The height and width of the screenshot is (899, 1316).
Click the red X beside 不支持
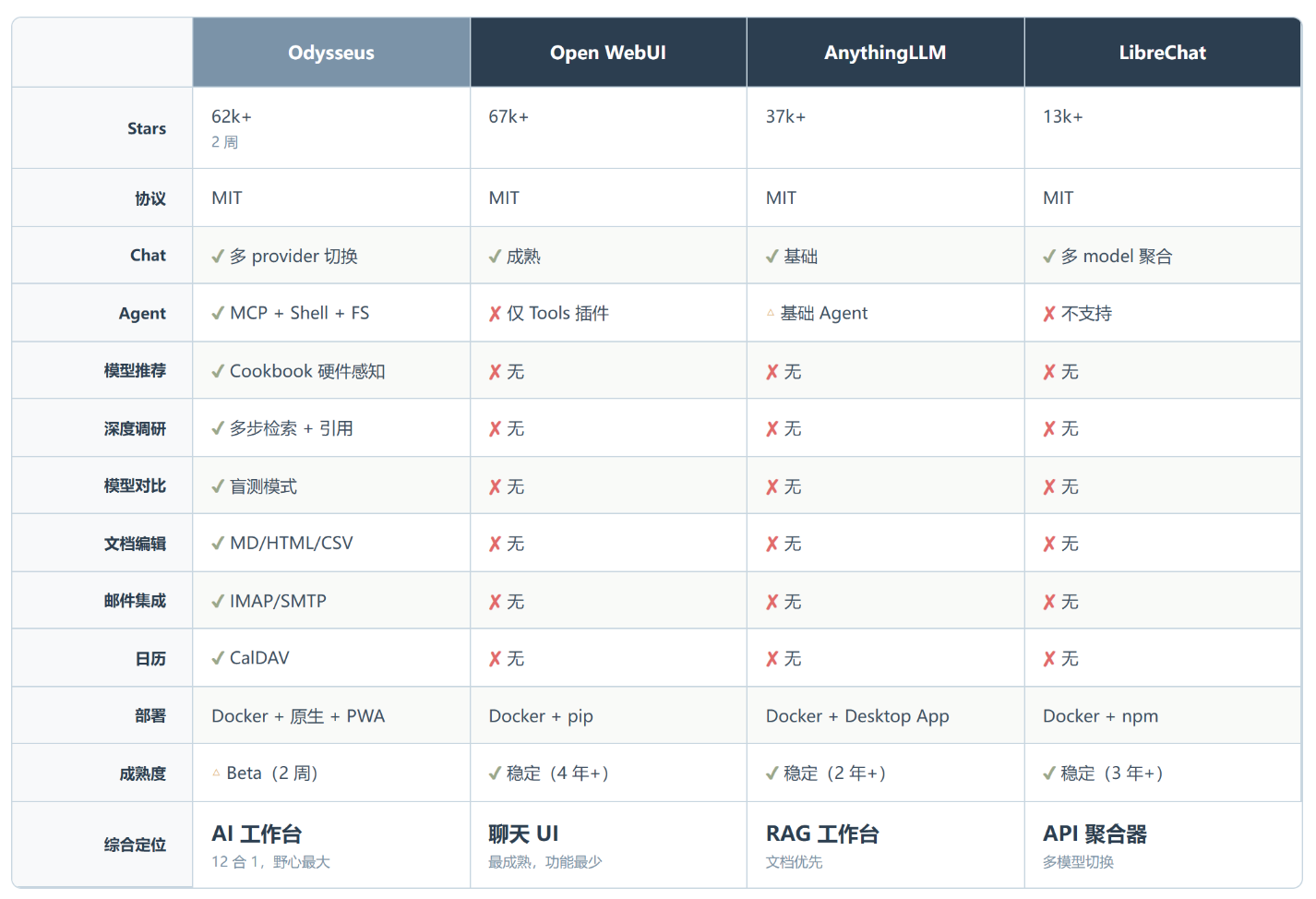tap(1049, 314)
